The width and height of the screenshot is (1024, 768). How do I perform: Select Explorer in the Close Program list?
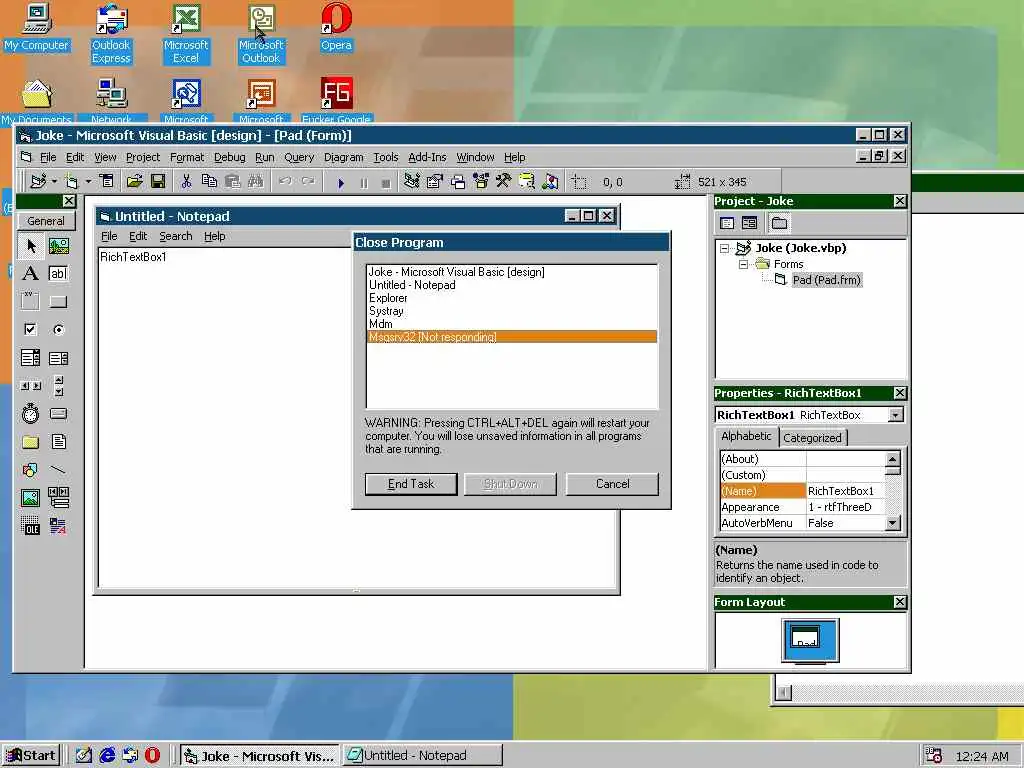(x=512, y=298)
